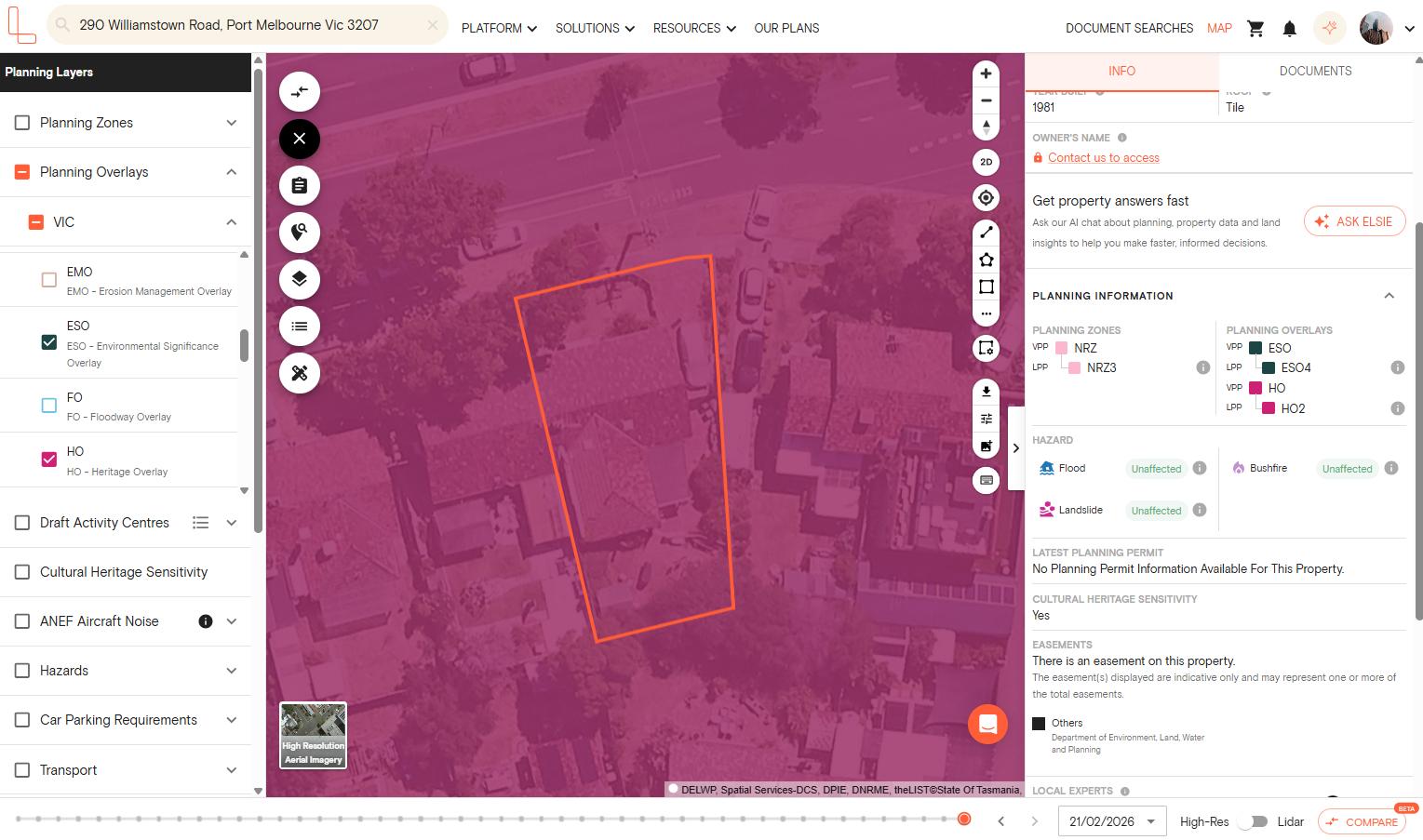Viewport: 1423px width, 840px height.
Task: Open DOCUMENT SEARCHES link
Action: click(1130, 29)
